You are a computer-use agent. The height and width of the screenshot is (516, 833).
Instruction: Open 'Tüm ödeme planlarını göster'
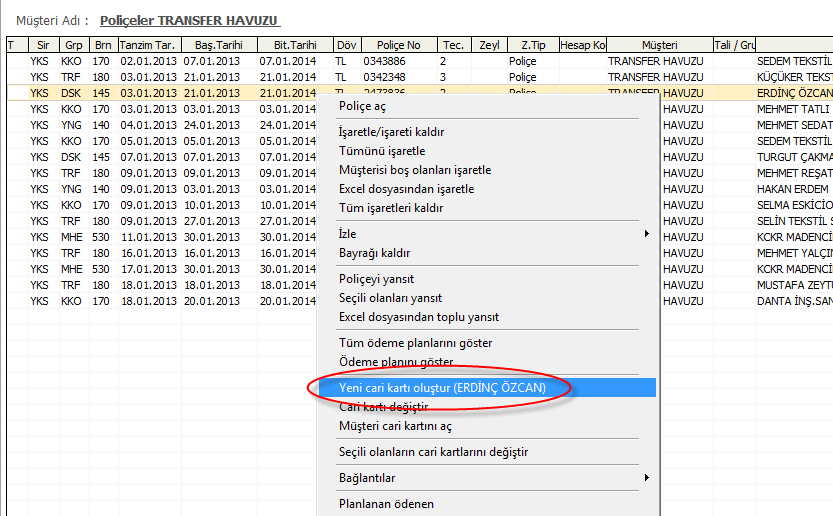415,343
